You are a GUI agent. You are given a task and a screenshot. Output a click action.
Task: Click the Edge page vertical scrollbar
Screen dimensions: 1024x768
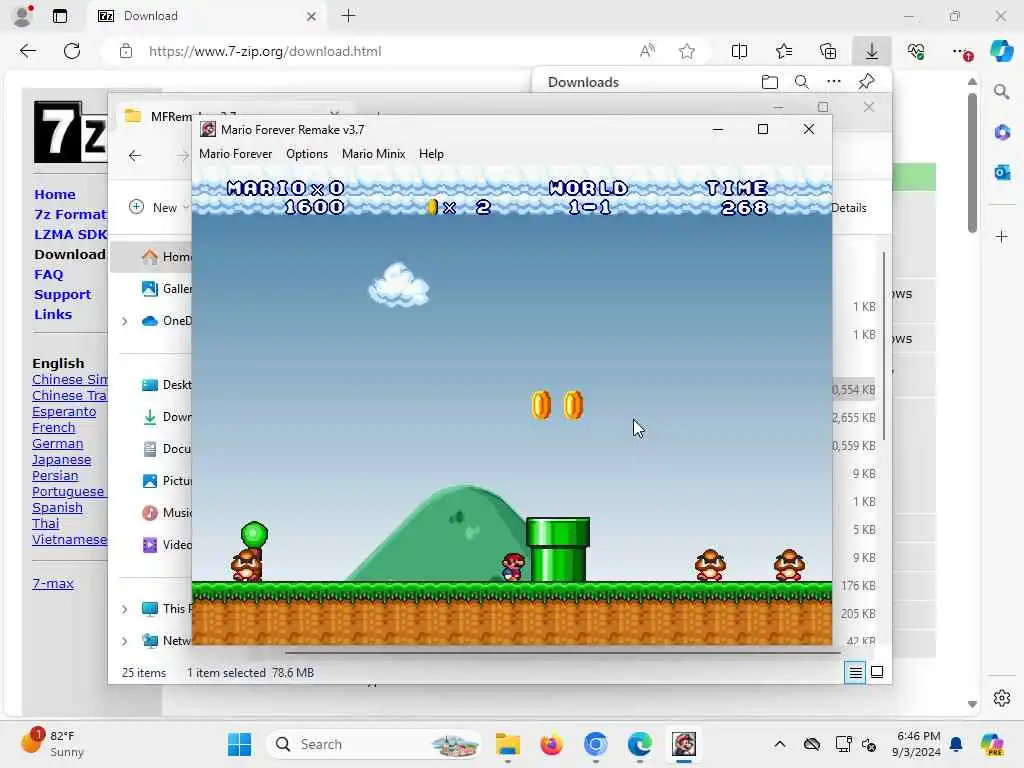pos(972,163)
